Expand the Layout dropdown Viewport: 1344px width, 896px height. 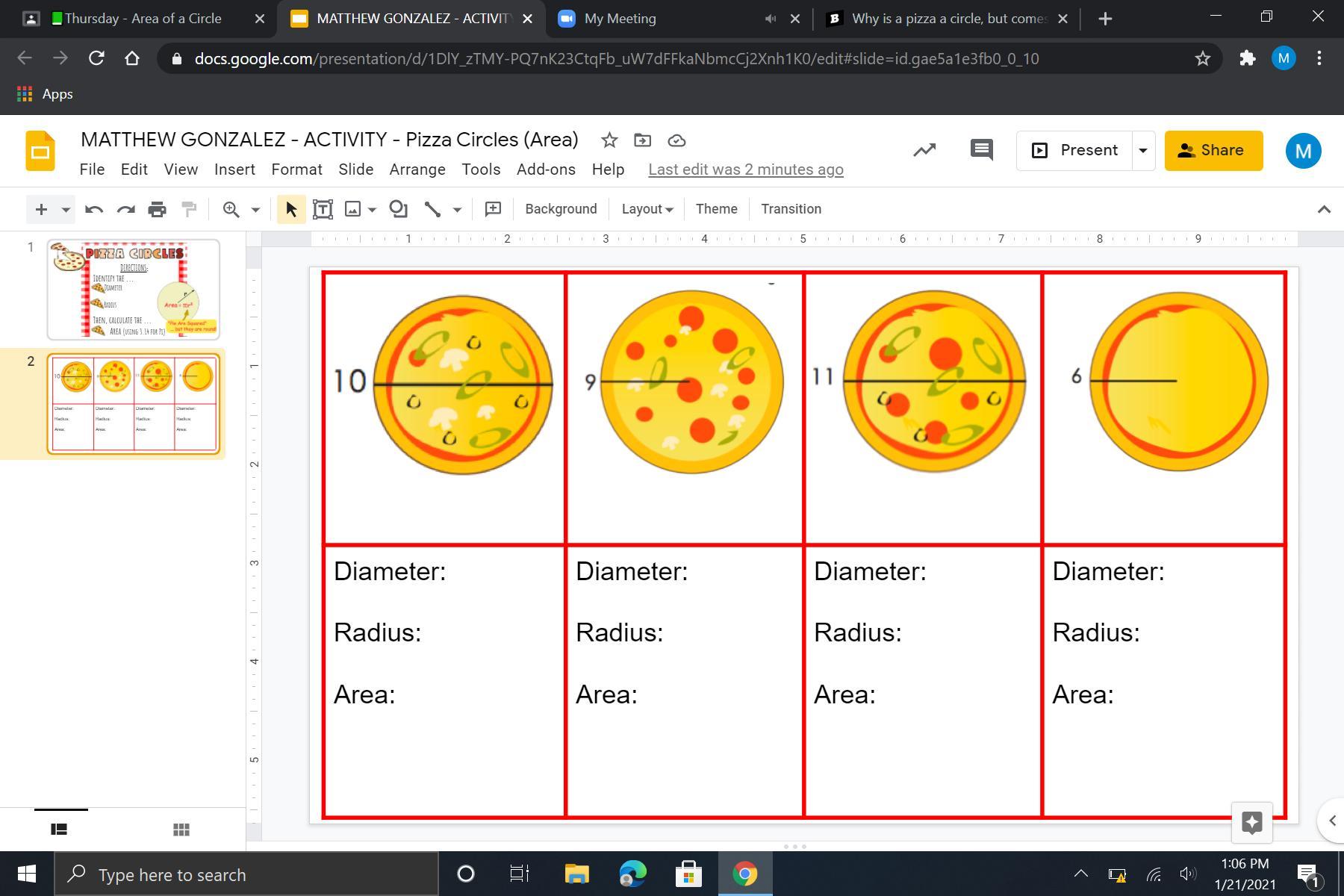647,210
